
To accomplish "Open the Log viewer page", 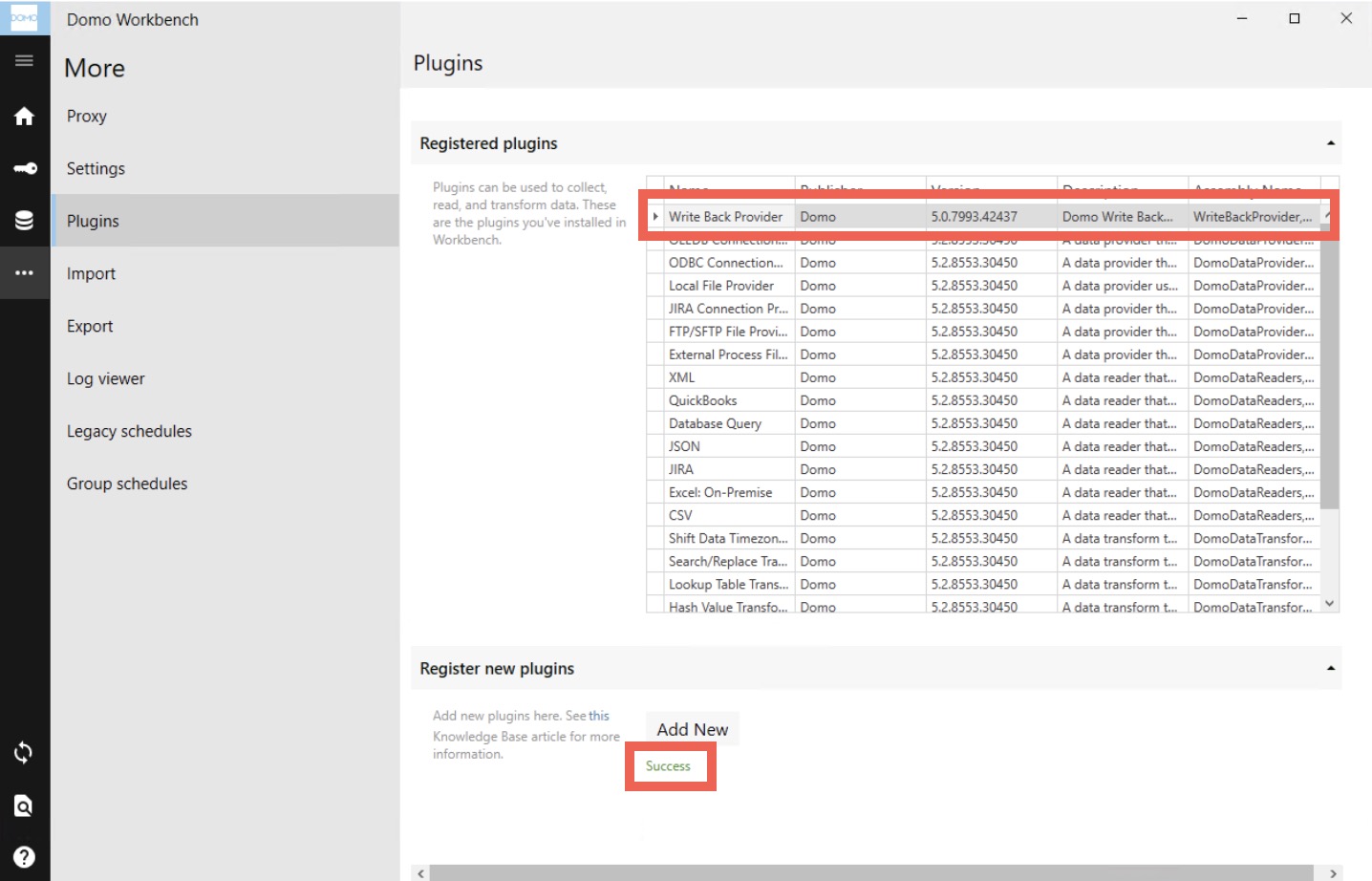I will [x=105, y=378].
